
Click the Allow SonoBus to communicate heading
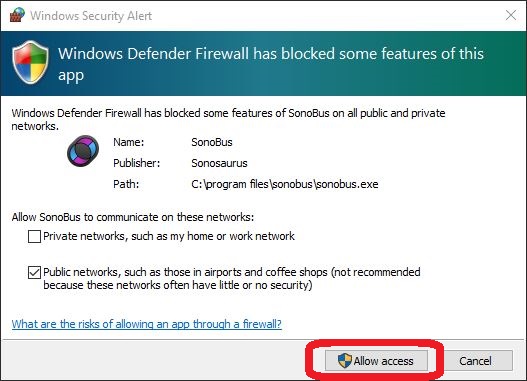133,217
